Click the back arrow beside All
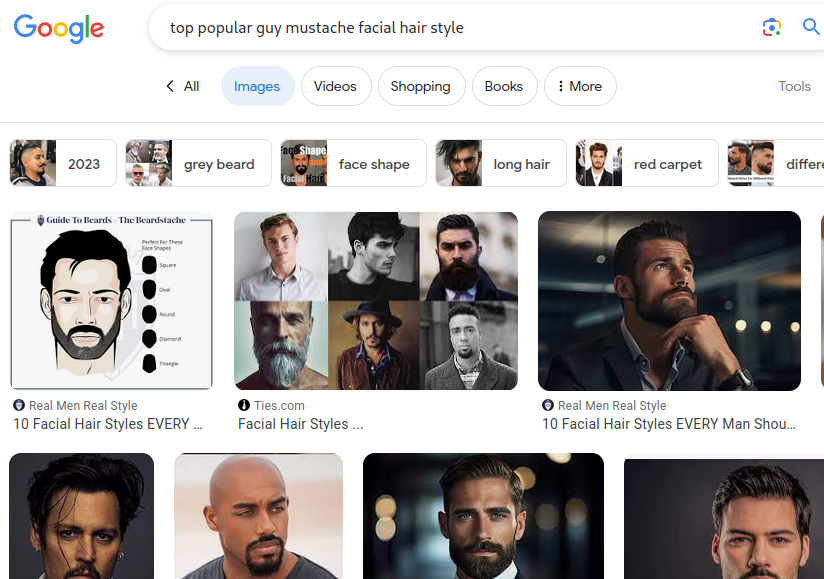The height and width of the screenshot is (579, 824). tap(170, 86)
